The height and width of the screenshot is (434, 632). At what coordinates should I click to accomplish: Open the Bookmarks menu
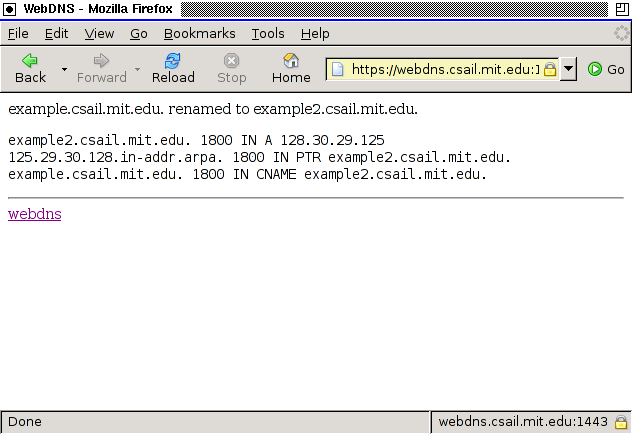click(200, 33)
